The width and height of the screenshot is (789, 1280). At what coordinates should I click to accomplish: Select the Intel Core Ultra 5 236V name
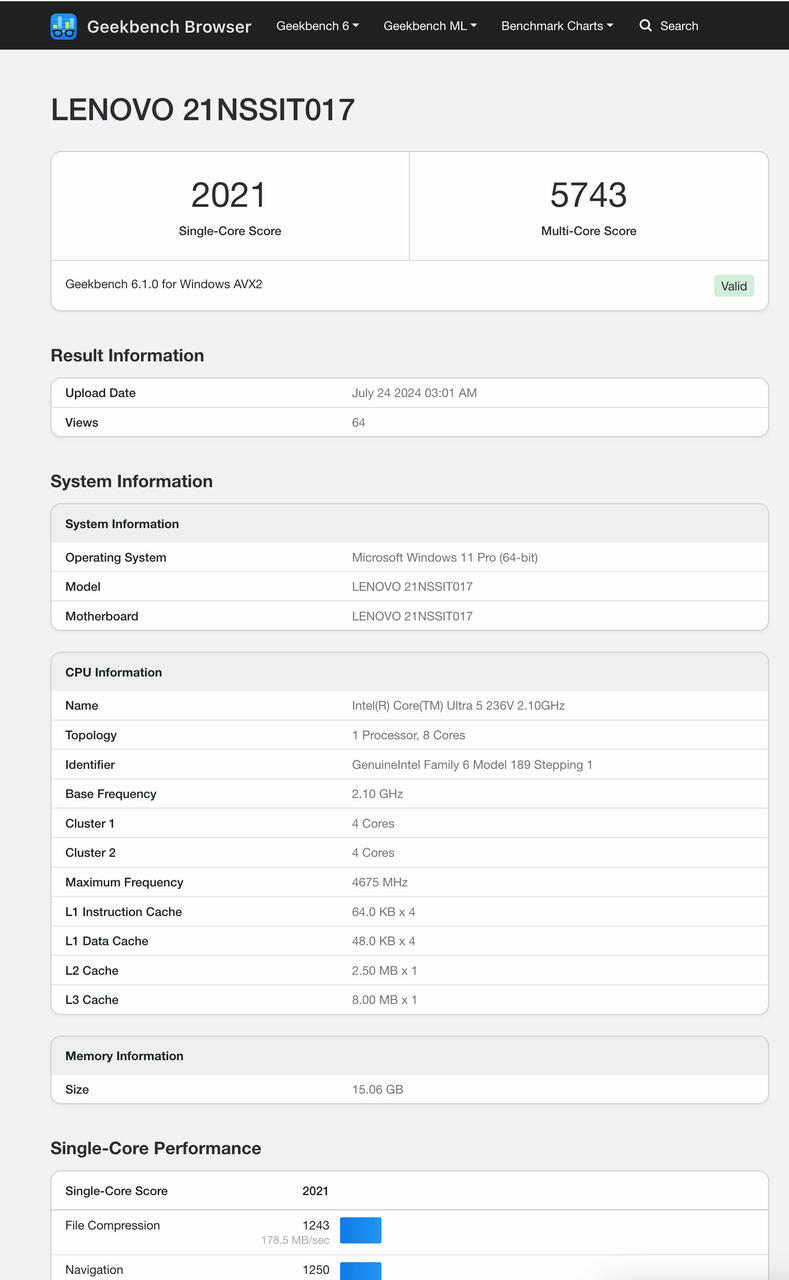(458, 706)
